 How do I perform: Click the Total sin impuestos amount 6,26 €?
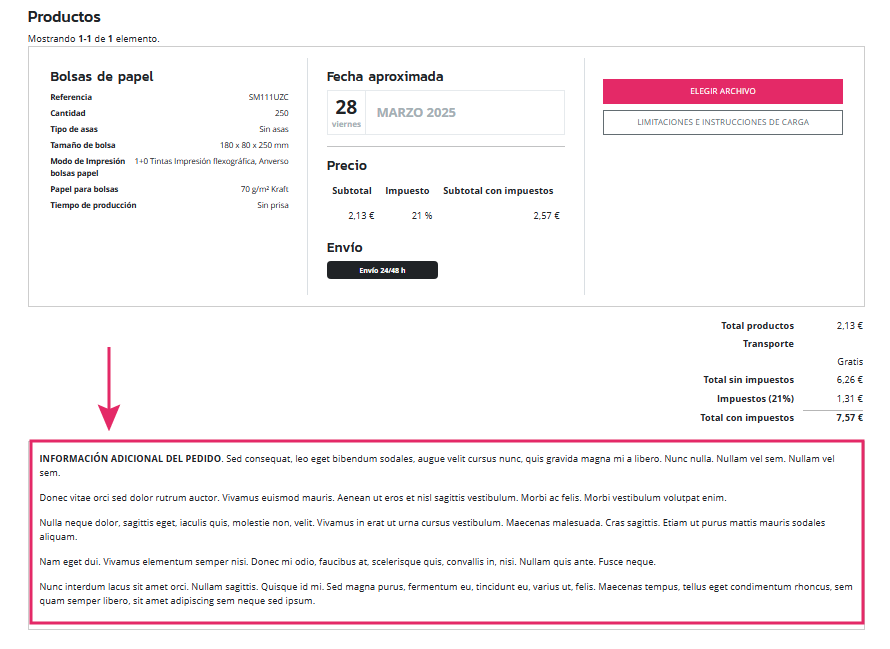click(x=849, y=379)
